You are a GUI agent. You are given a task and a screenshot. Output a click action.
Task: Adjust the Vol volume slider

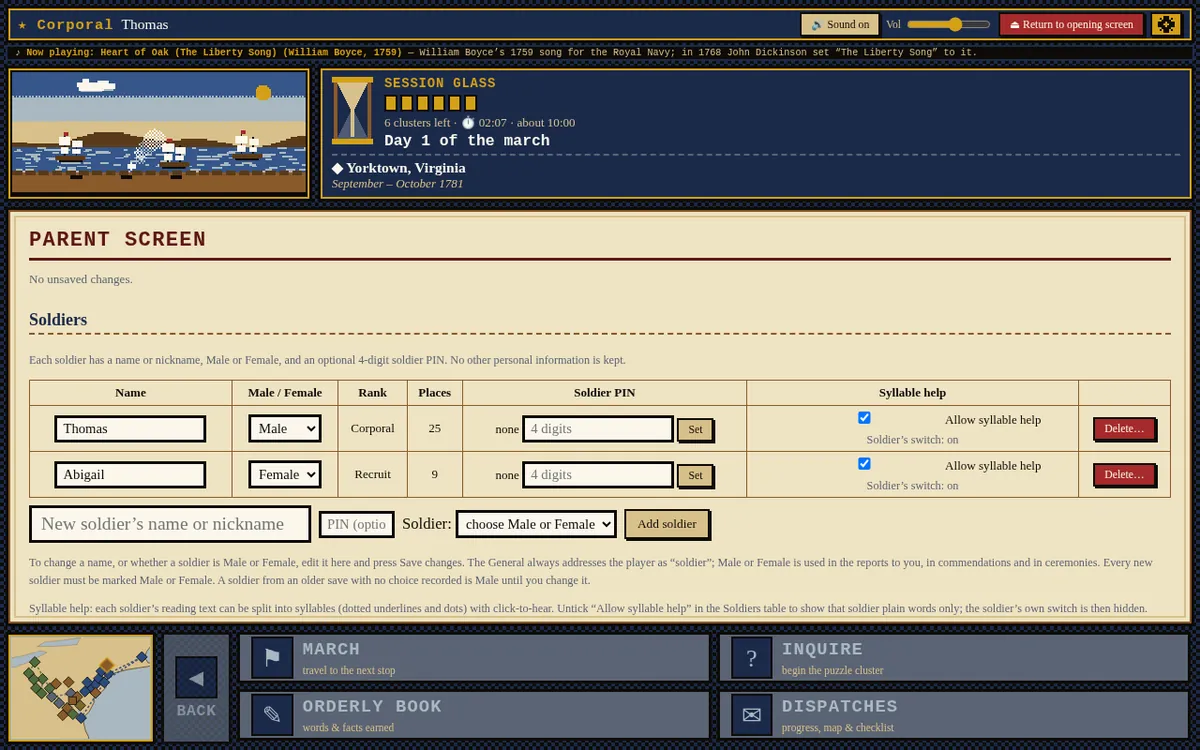pos(948,24)
